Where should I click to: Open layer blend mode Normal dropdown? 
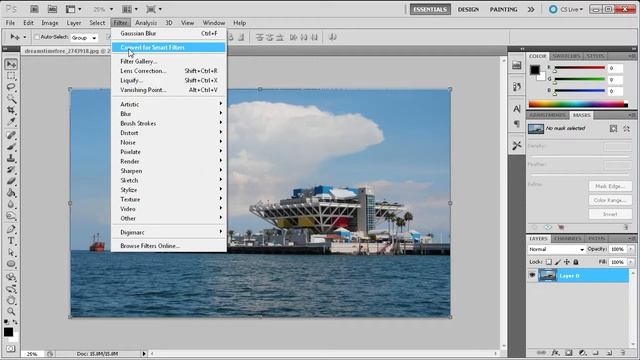coord(556,249)
